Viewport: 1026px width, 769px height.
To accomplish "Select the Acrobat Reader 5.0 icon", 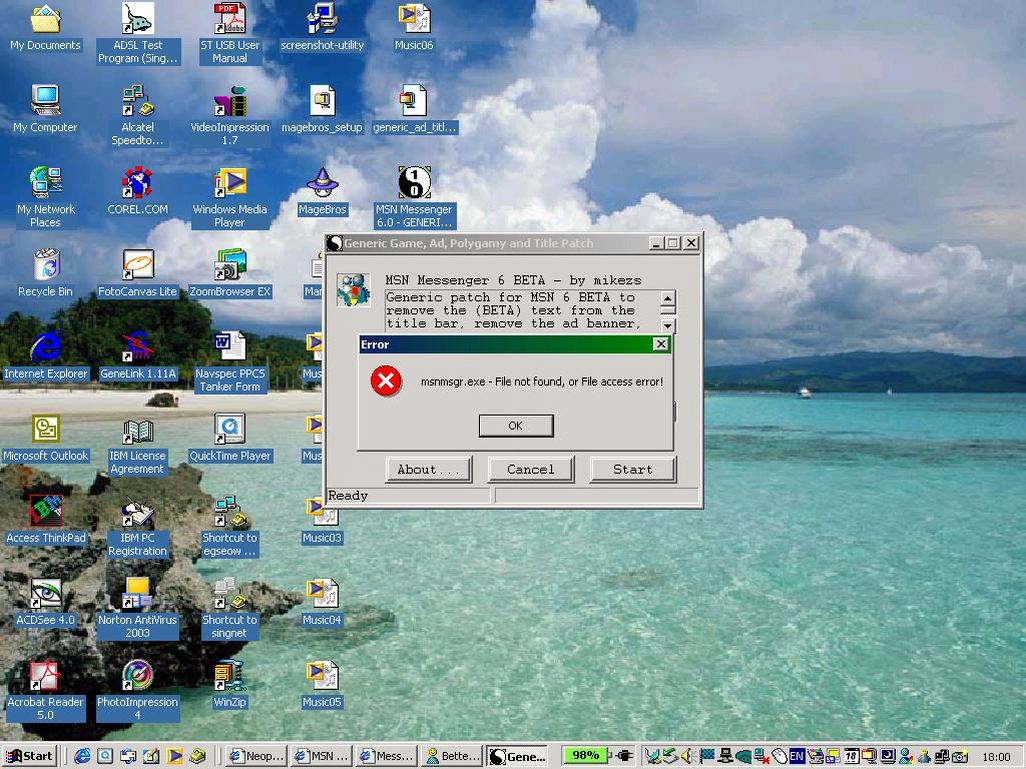I will (46, 676).
